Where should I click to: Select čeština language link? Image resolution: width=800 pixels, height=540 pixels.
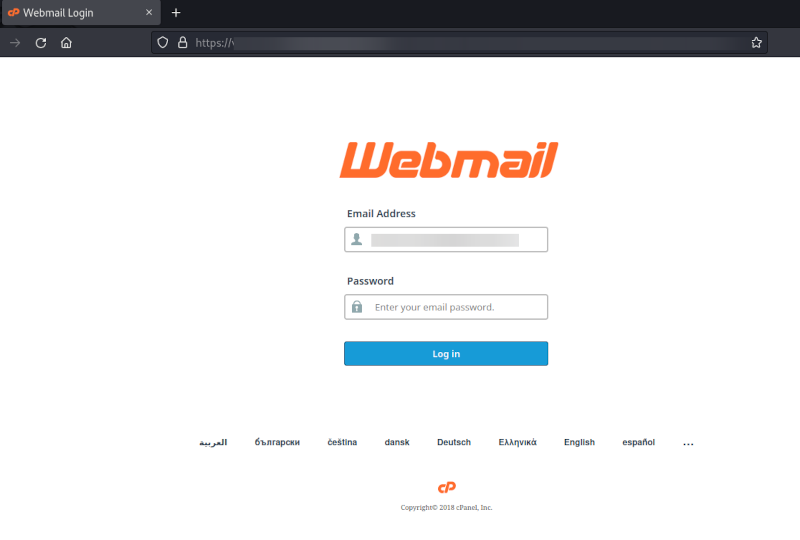click(342, 442)
